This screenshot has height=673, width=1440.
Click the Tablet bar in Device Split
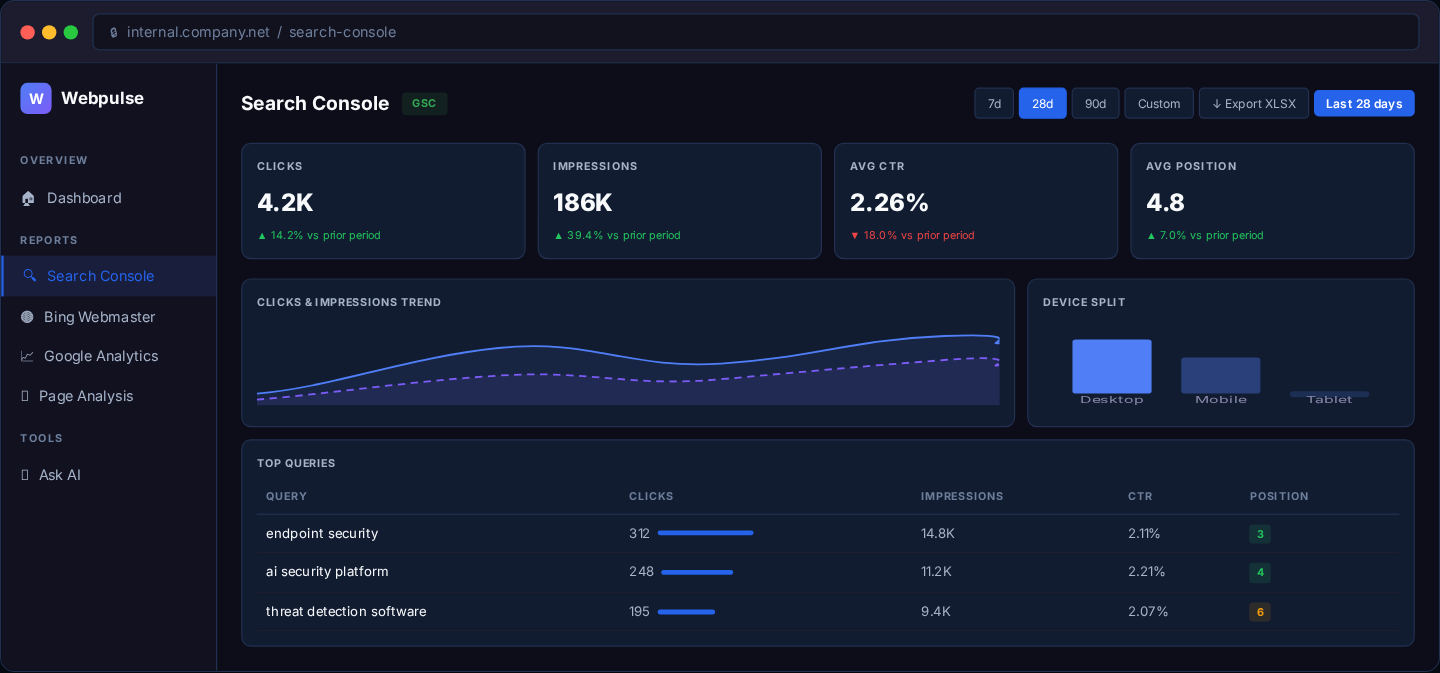point(1329,394)
